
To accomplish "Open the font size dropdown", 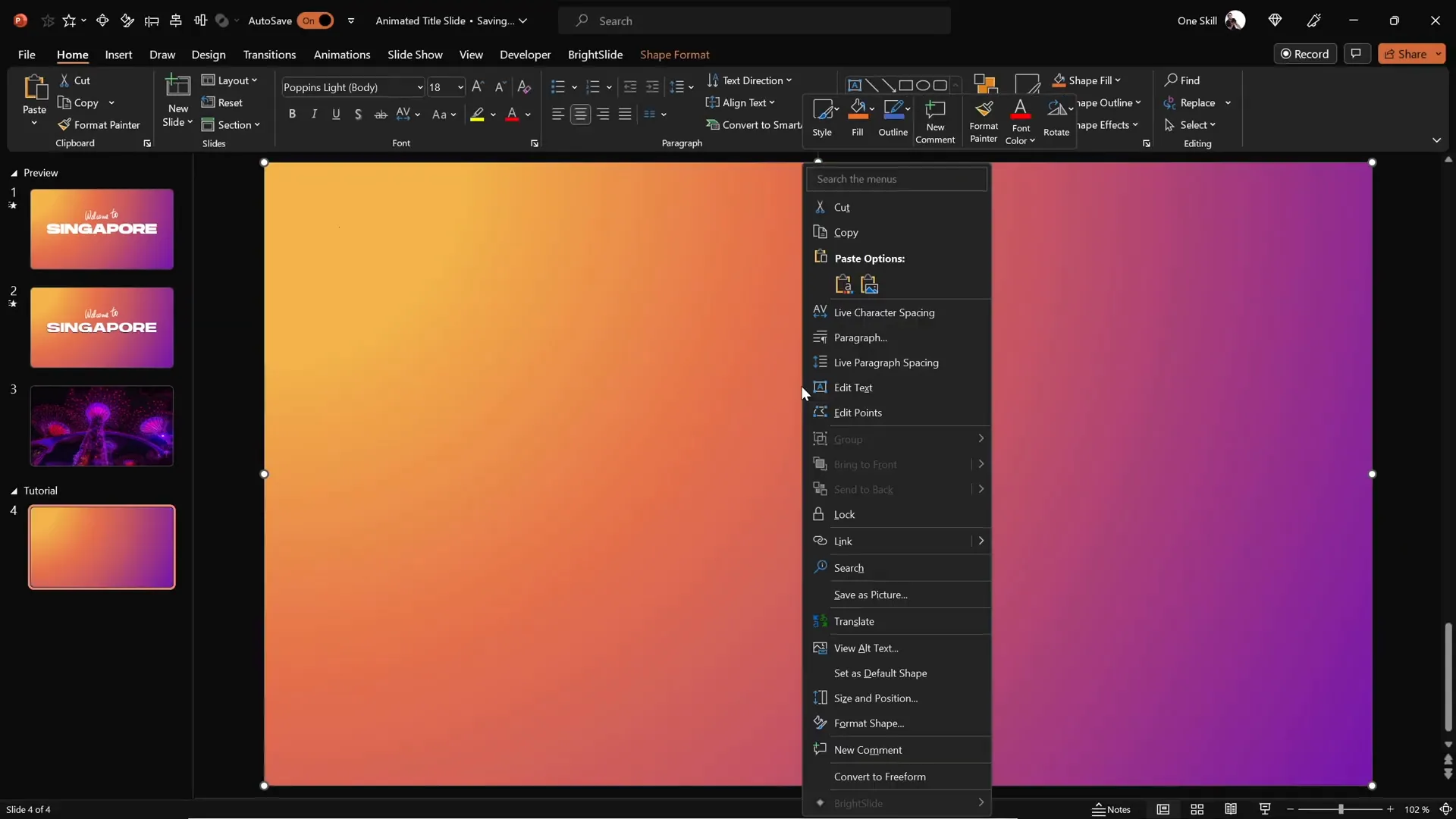I will 459,87.
